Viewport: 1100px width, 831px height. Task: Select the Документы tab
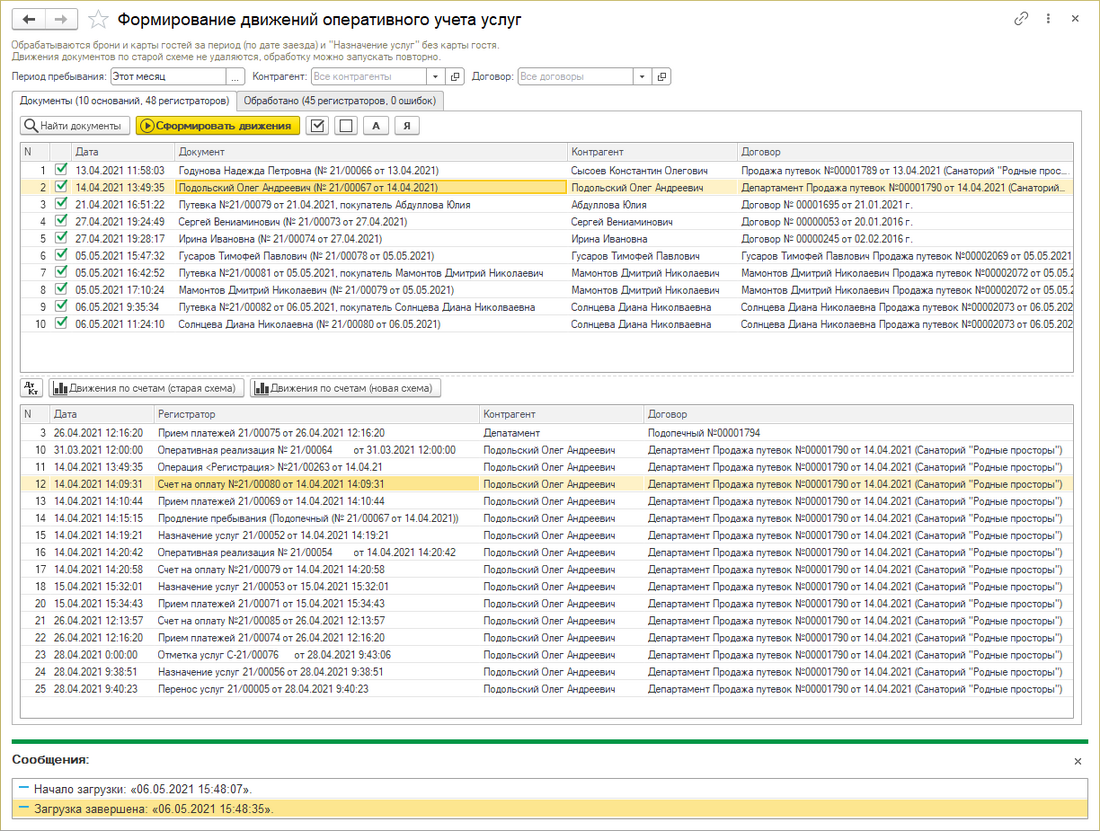tap(125, 100)
